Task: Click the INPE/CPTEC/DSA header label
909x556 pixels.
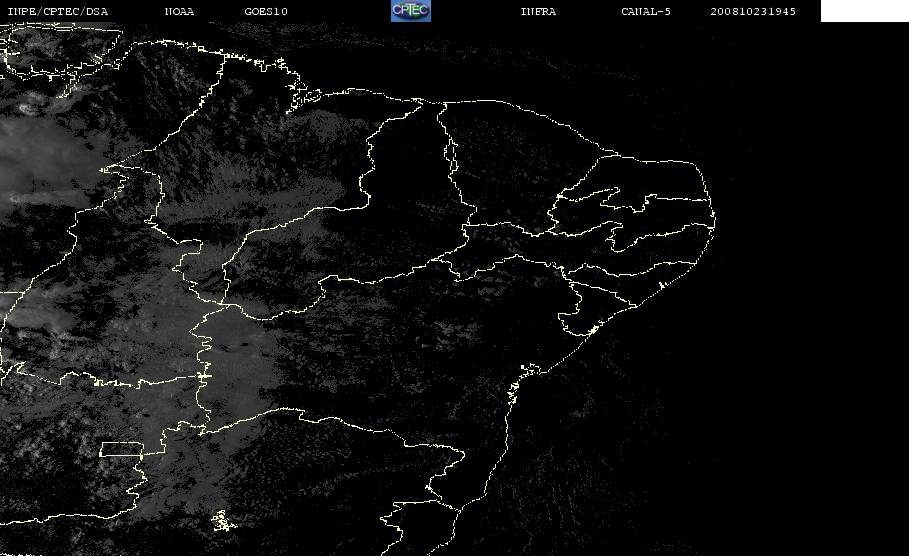Action: point(58,11)
